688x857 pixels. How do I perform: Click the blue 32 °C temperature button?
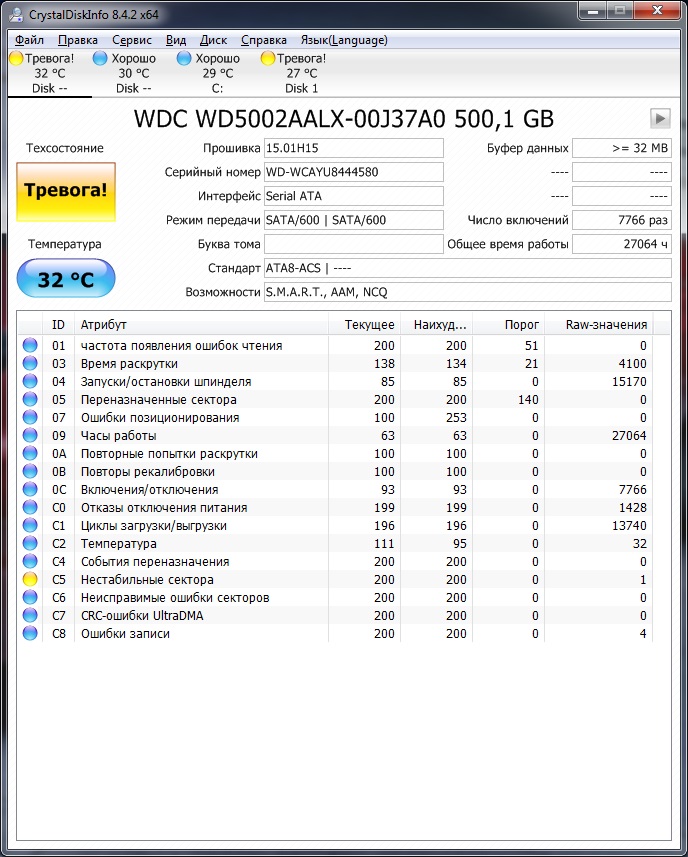click(66, 279)
